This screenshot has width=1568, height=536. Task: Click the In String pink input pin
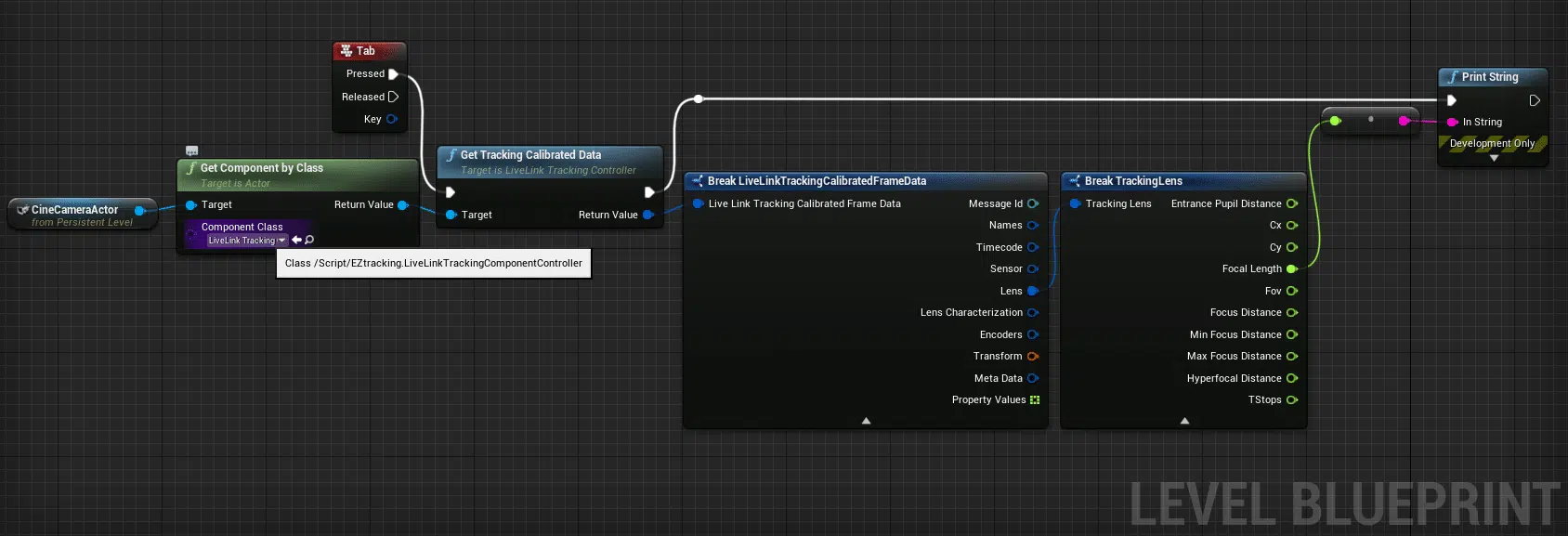pyautogui.click(x=1452, y=122)
